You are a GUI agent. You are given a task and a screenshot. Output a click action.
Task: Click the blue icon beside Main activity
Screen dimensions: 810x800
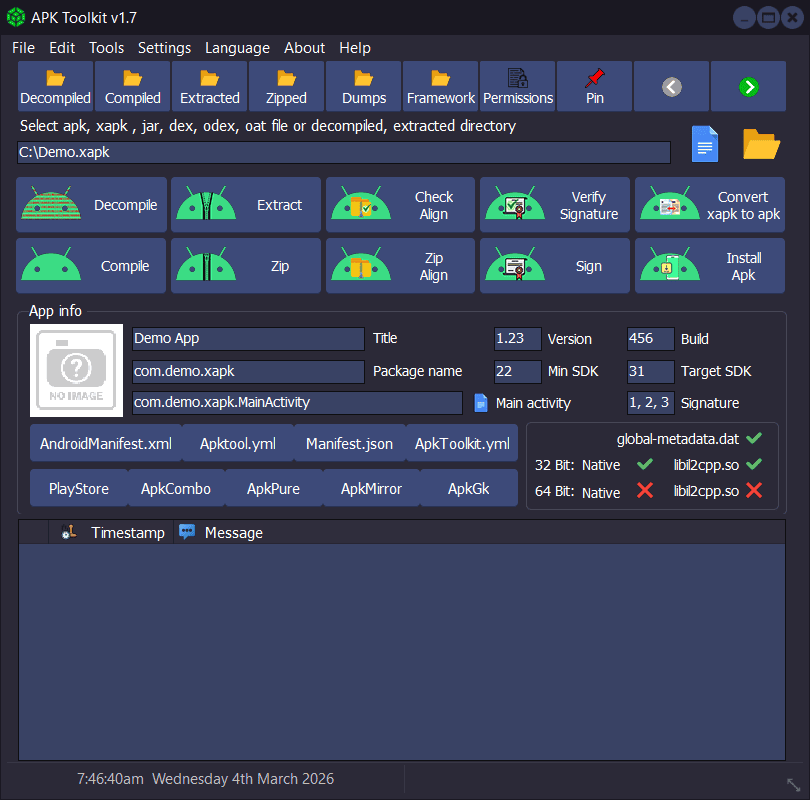tap(481, 403)
